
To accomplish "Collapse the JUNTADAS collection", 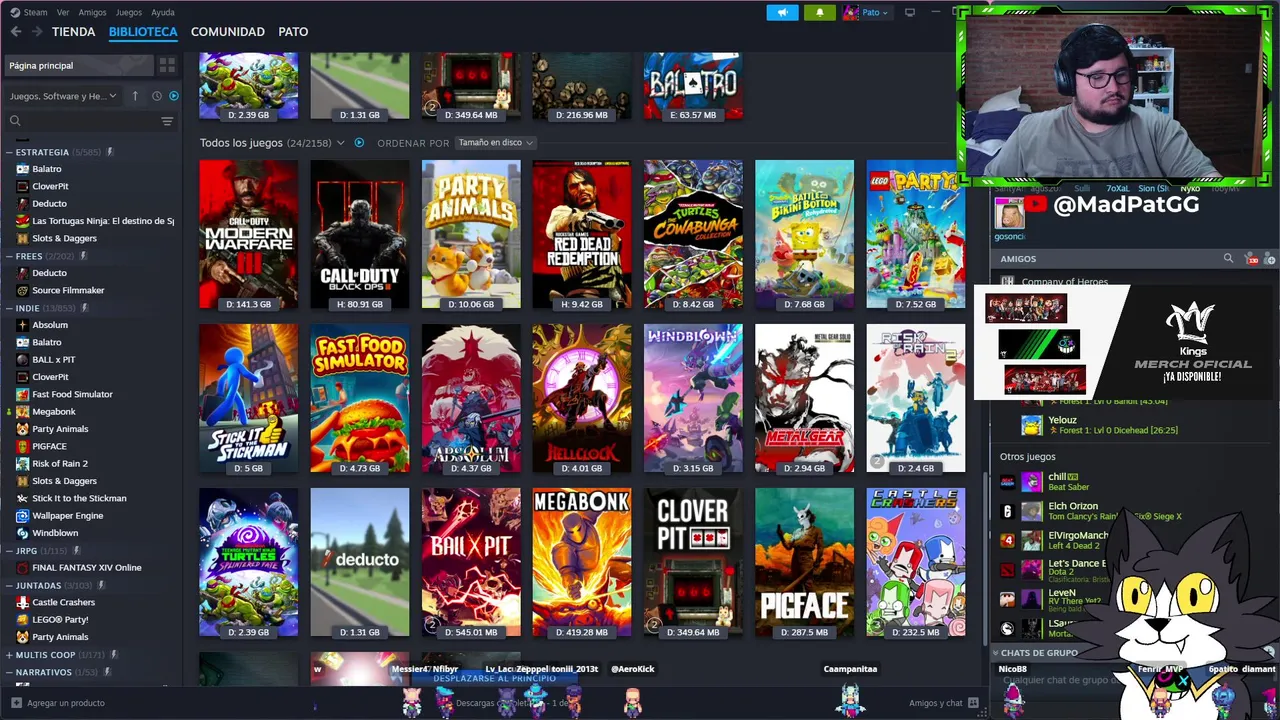I will pos(9,585).
